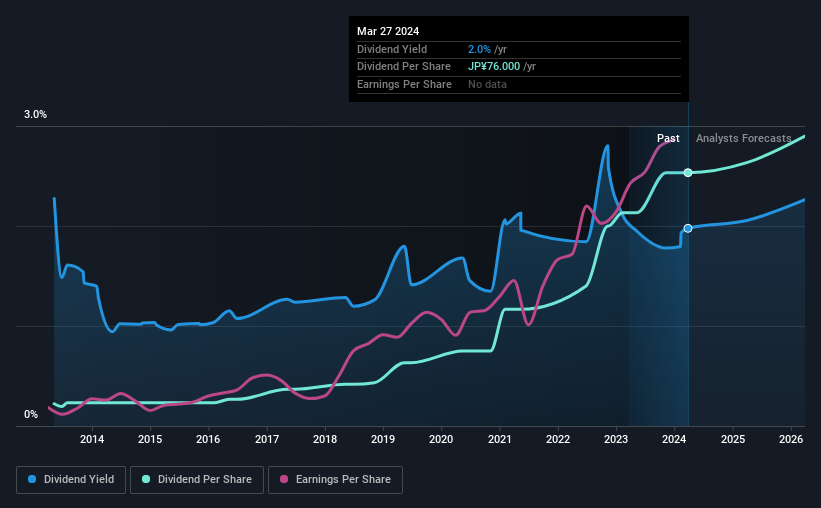
Task: Click the Analysts Forecasts label
Action: [x=744, y=138]
